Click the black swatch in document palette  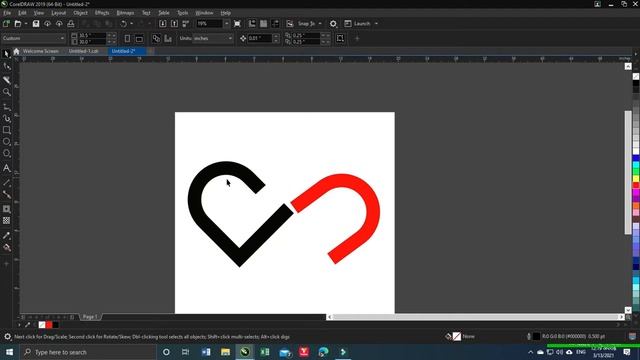[x=56, y=325]
